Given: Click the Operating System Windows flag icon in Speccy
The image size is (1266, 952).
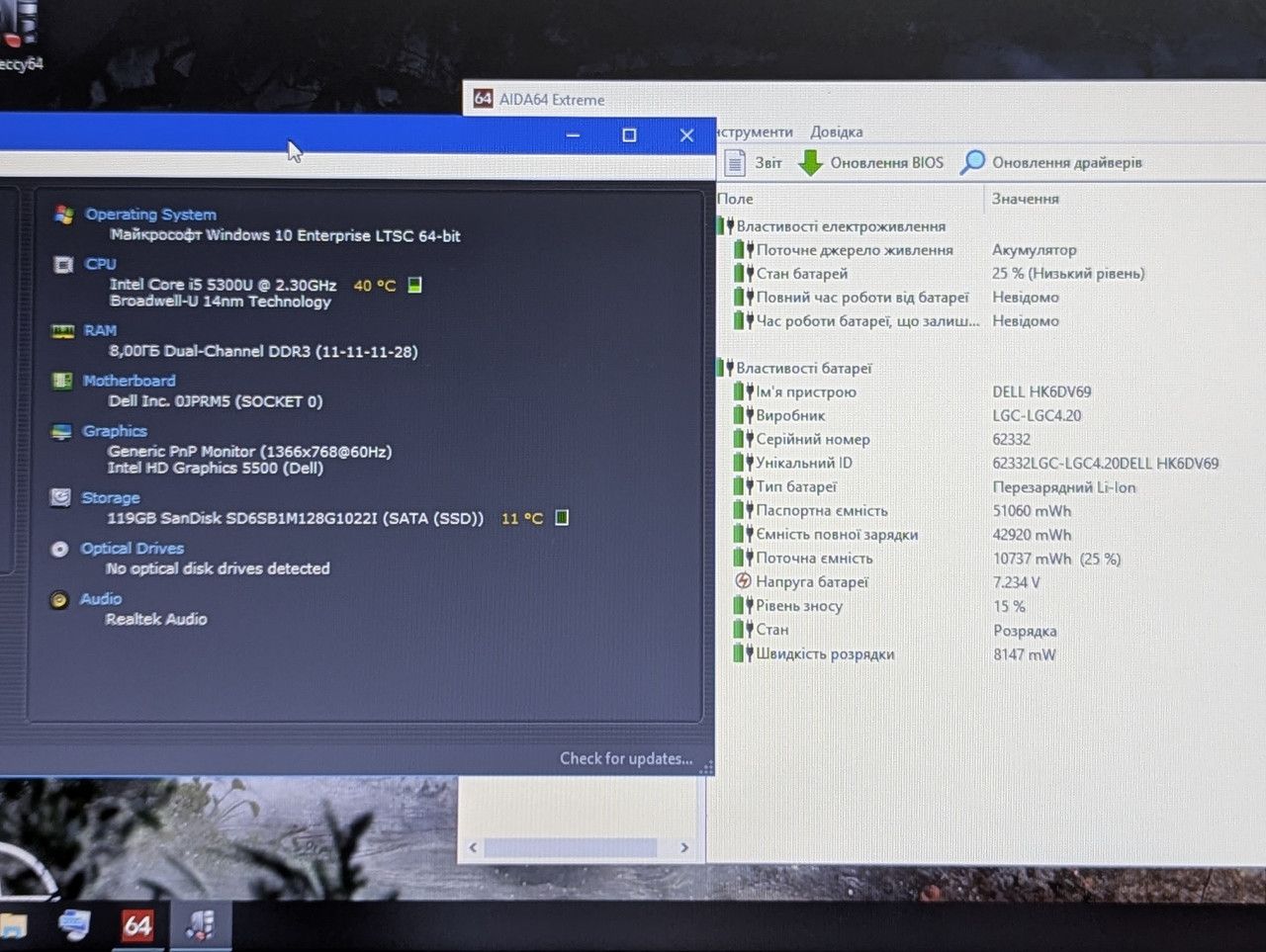Looking at the screenshot, I should [64, 215].
